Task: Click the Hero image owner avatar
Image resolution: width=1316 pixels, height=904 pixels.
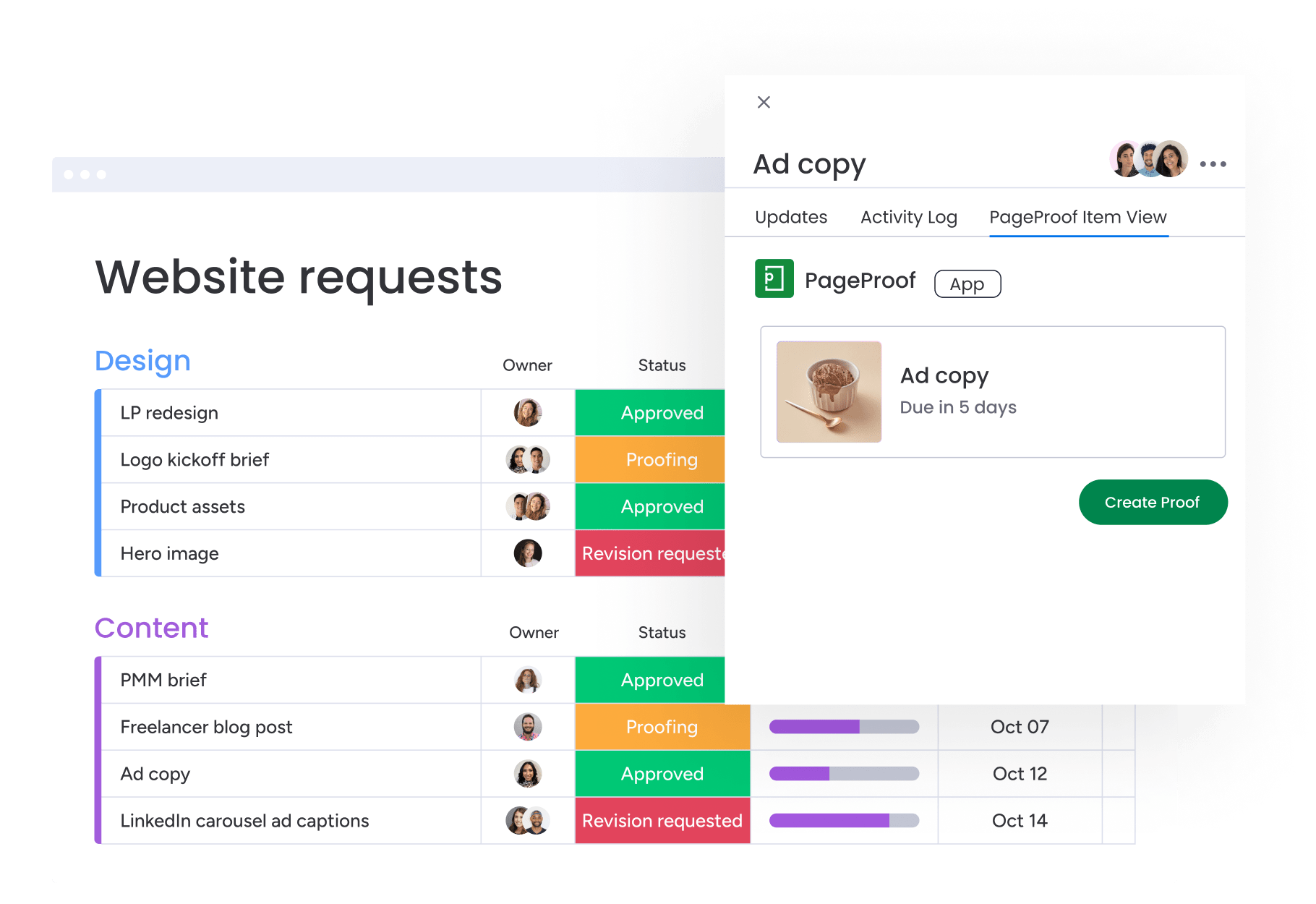Action: [x=527, y=553]
